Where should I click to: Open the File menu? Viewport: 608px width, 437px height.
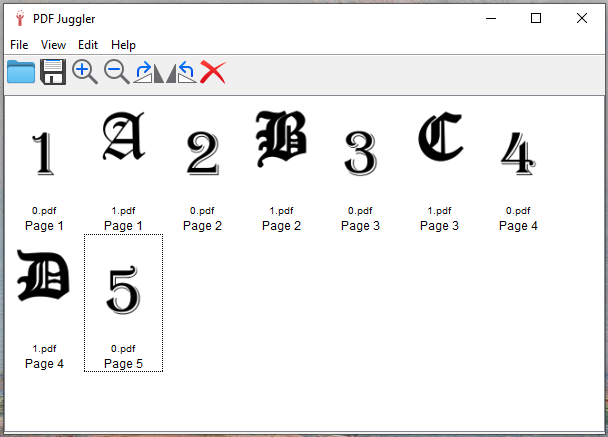point(19,45)
